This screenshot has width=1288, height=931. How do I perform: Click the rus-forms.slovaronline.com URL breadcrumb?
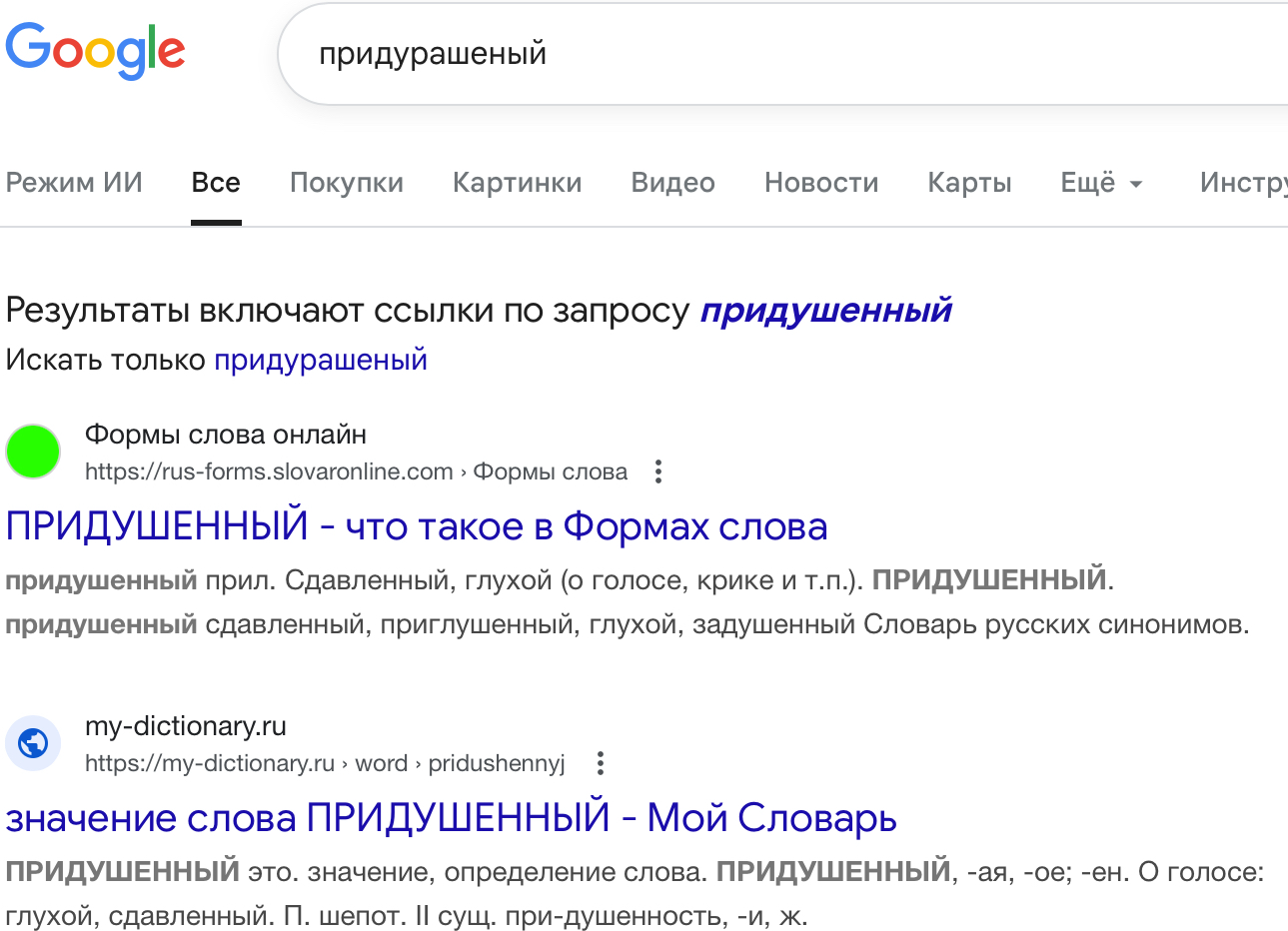click(269, 471)
